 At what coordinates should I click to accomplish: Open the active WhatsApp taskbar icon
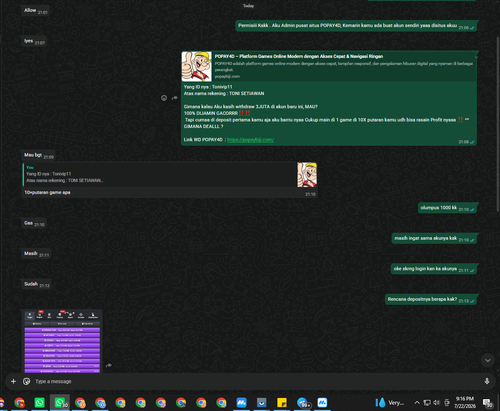pyautogui.click(x=60, y=403)
